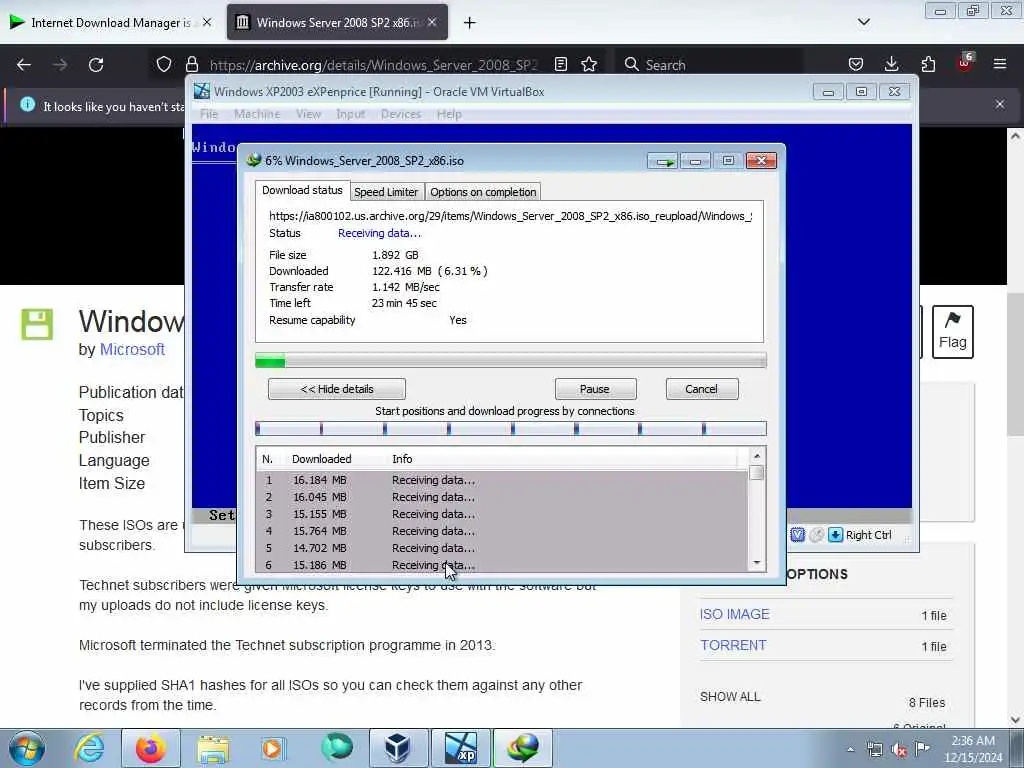
Task: Bookmark this page with star icon
Action: (x=589, y=64)
